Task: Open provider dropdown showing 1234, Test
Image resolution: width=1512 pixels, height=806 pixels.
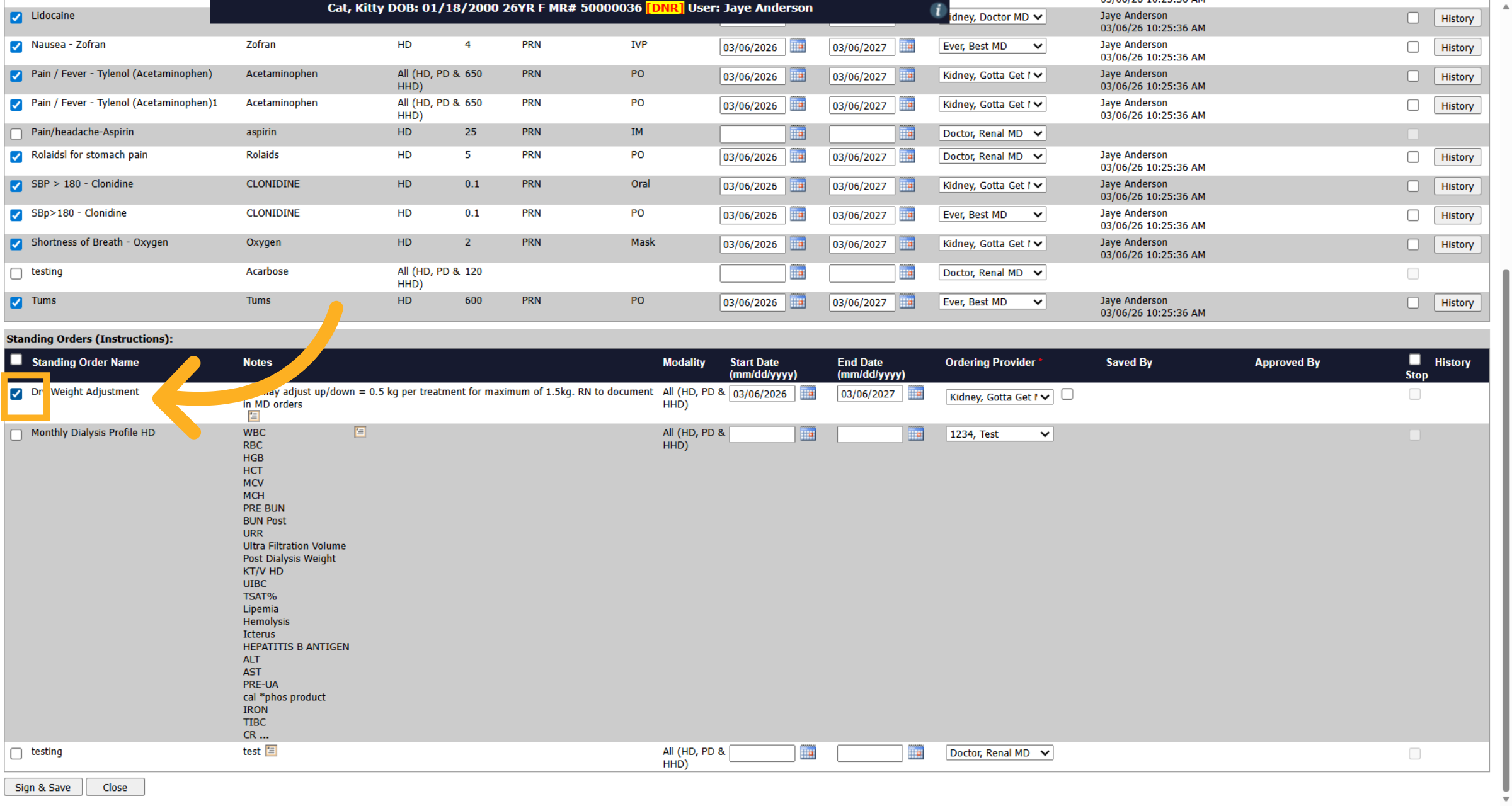Action: coord(999,434)
